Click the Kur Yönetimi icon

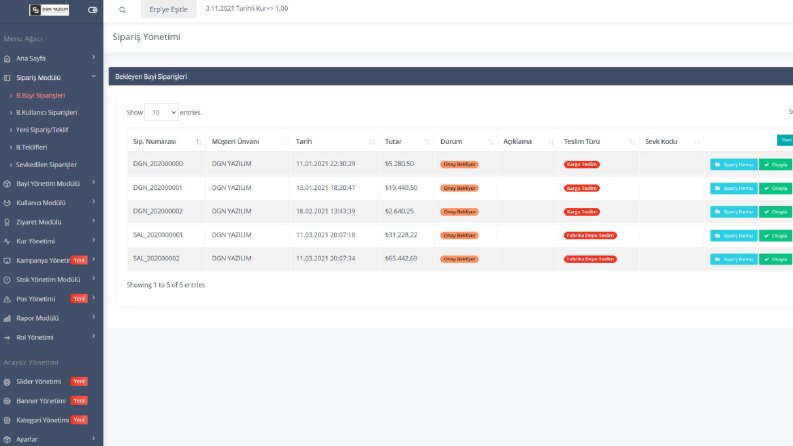point(7,242)
